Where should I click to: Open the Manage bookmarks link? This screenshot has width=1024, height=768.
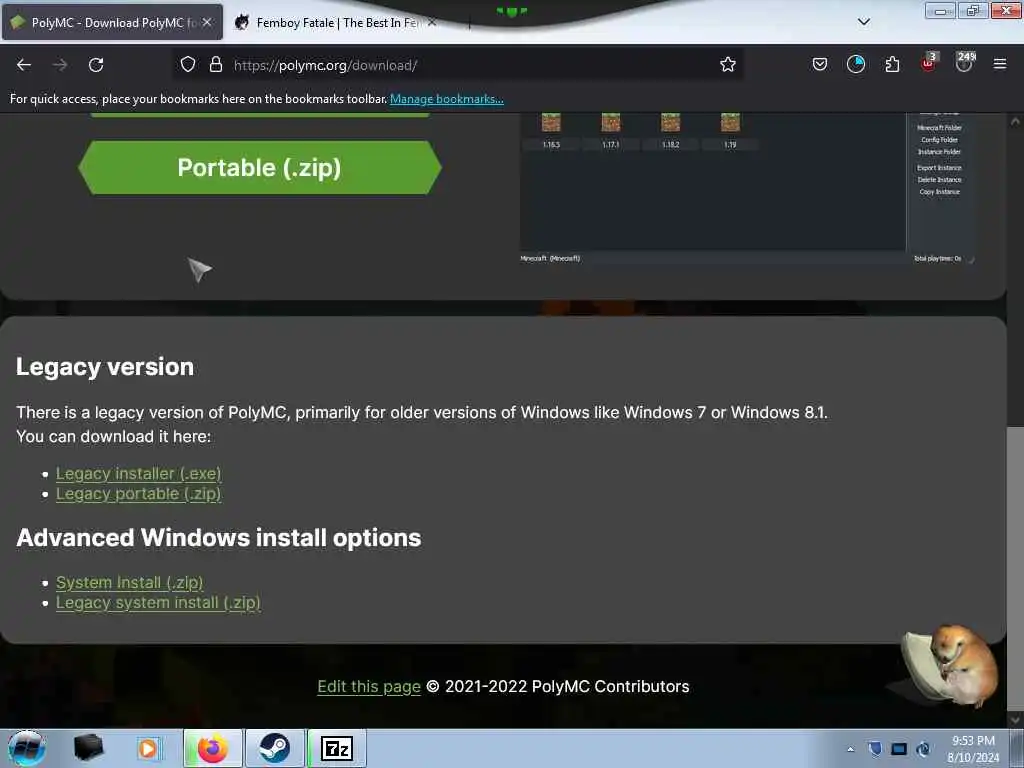click(447, 99)
